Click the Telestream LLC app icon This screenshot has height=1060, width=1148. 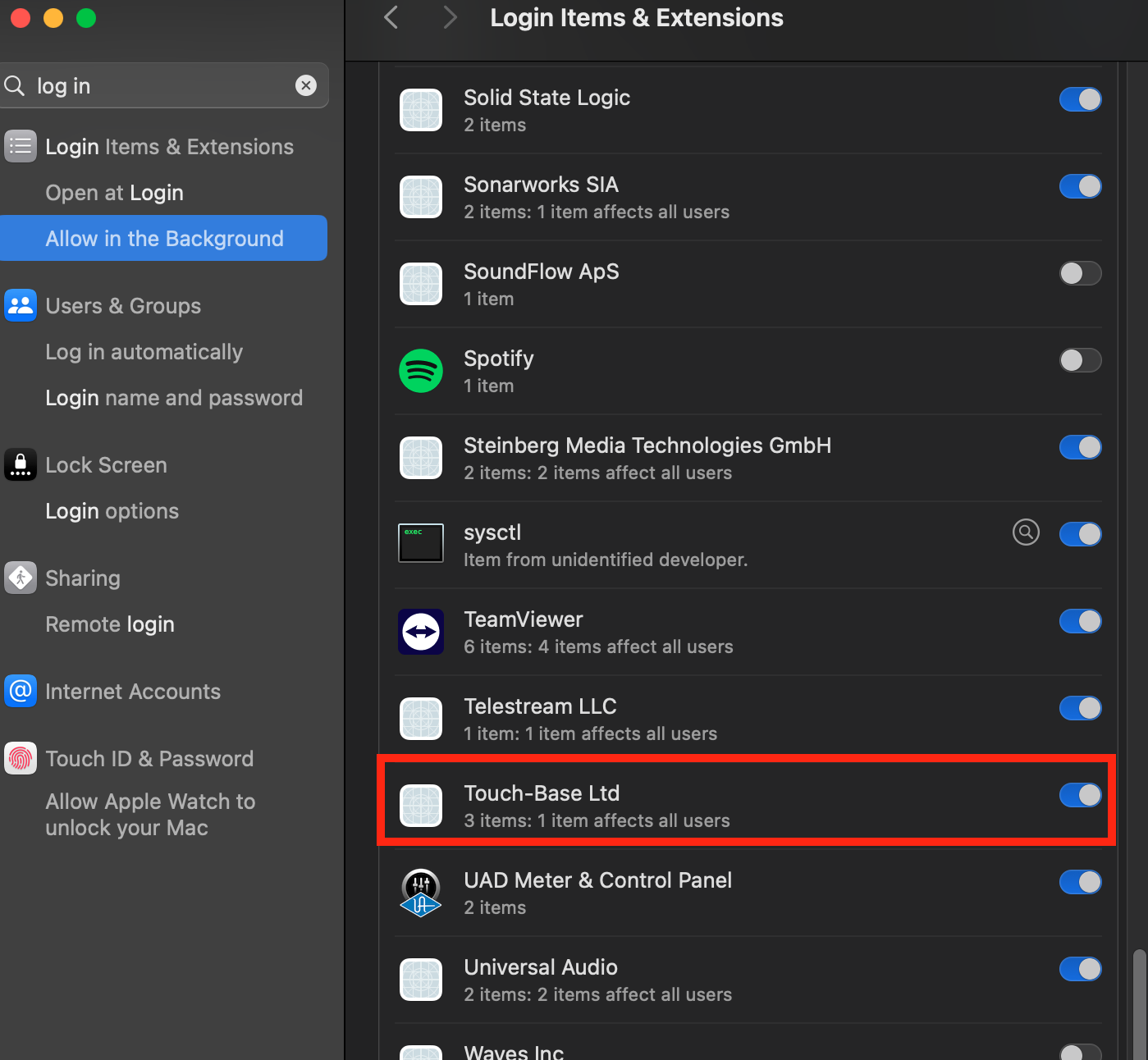(x=421, y=719)
